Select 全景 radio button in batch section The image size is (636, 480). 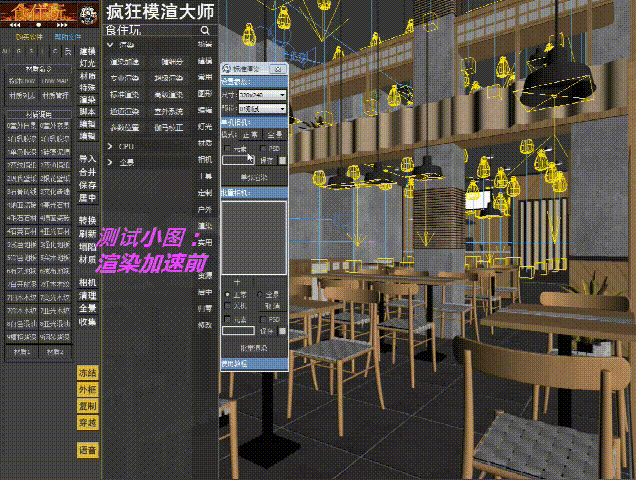click(x=260, y=294)
